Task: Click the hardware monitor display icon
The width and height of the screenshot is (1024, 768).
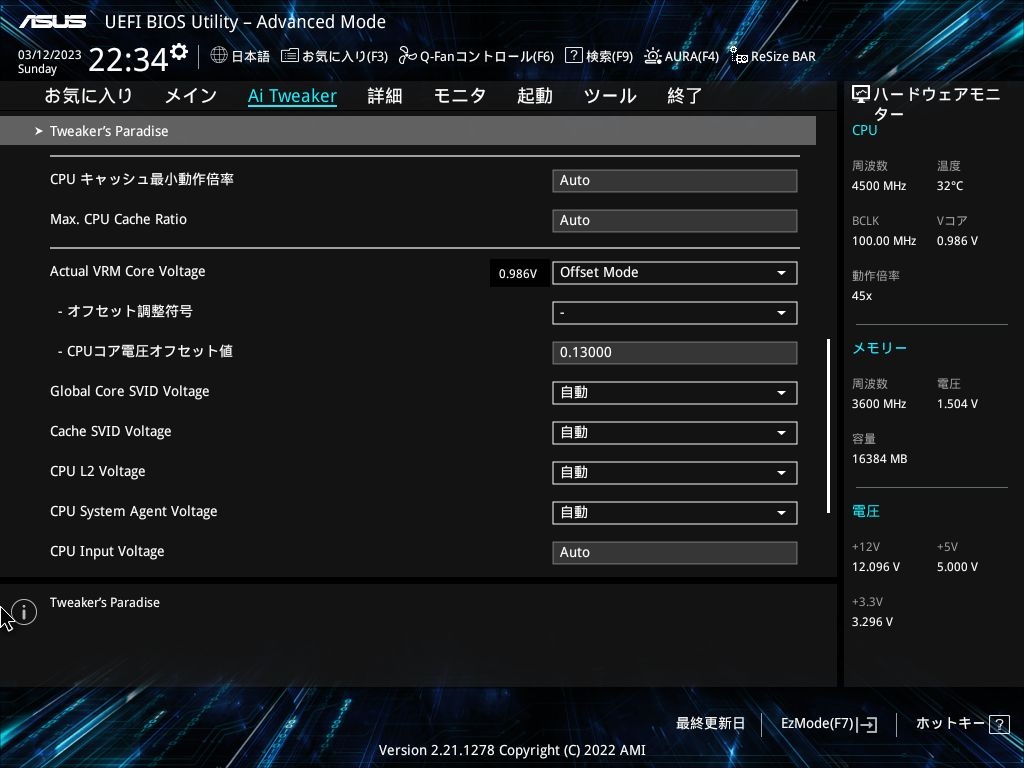Action: point(861,95)
